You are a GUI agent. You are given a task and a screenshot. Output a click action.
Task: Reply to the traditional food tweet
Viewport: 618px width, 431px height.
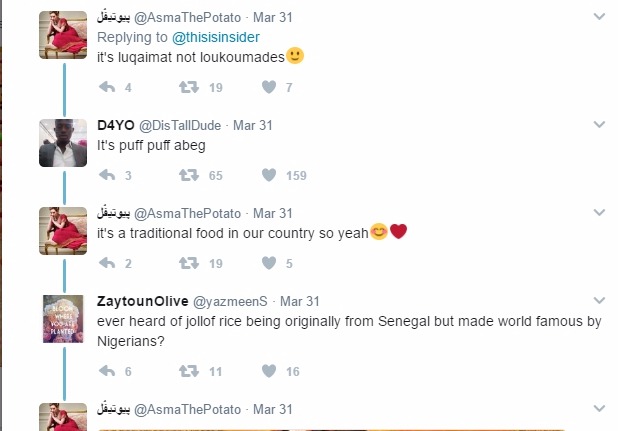click(108, 263)
